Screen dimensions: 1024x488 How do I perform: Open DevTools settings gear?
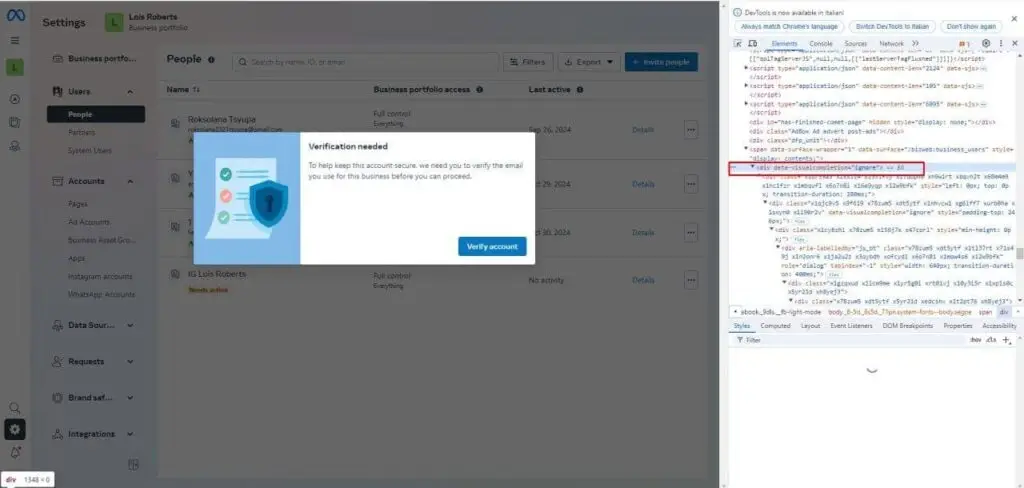(986, 44)
